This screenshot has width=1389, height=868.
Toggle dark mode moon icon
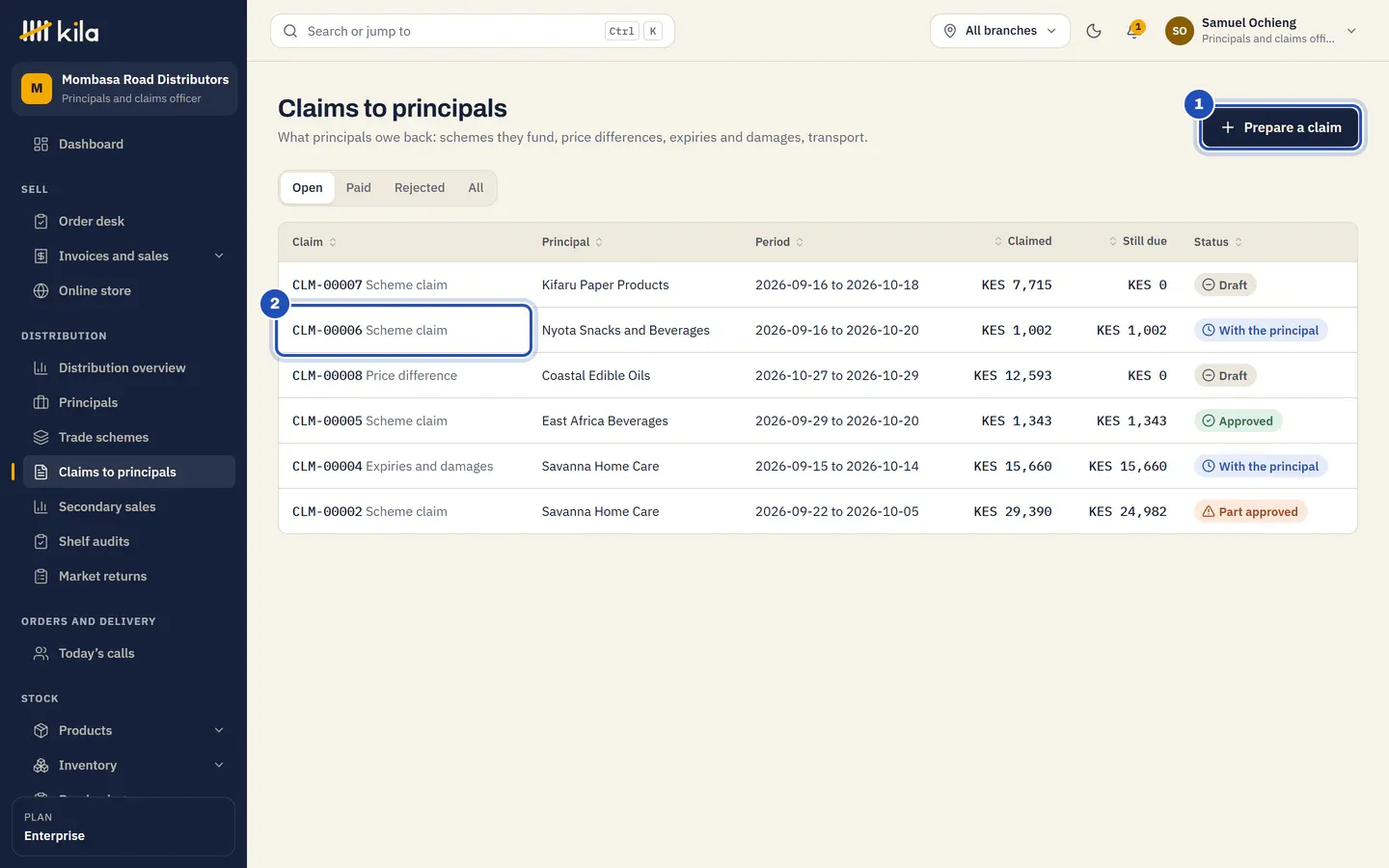point(1094,31)
